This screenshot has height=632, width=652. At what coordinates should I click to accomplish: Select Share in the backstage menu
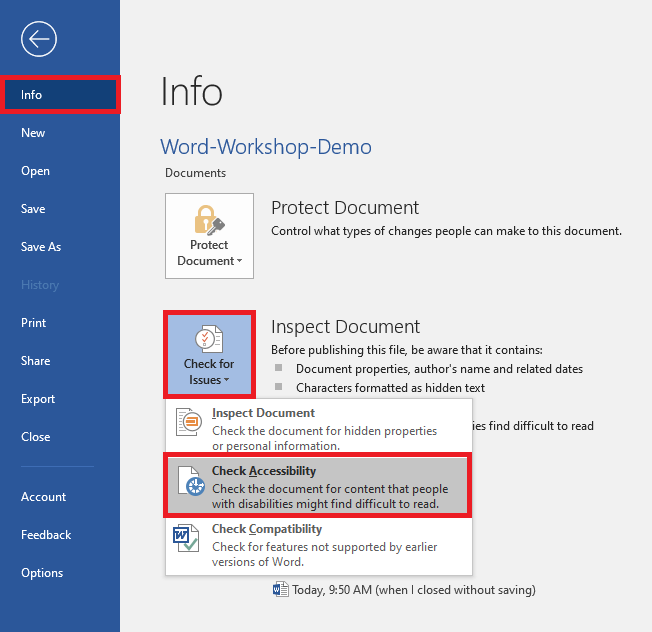tap(36, 361)
